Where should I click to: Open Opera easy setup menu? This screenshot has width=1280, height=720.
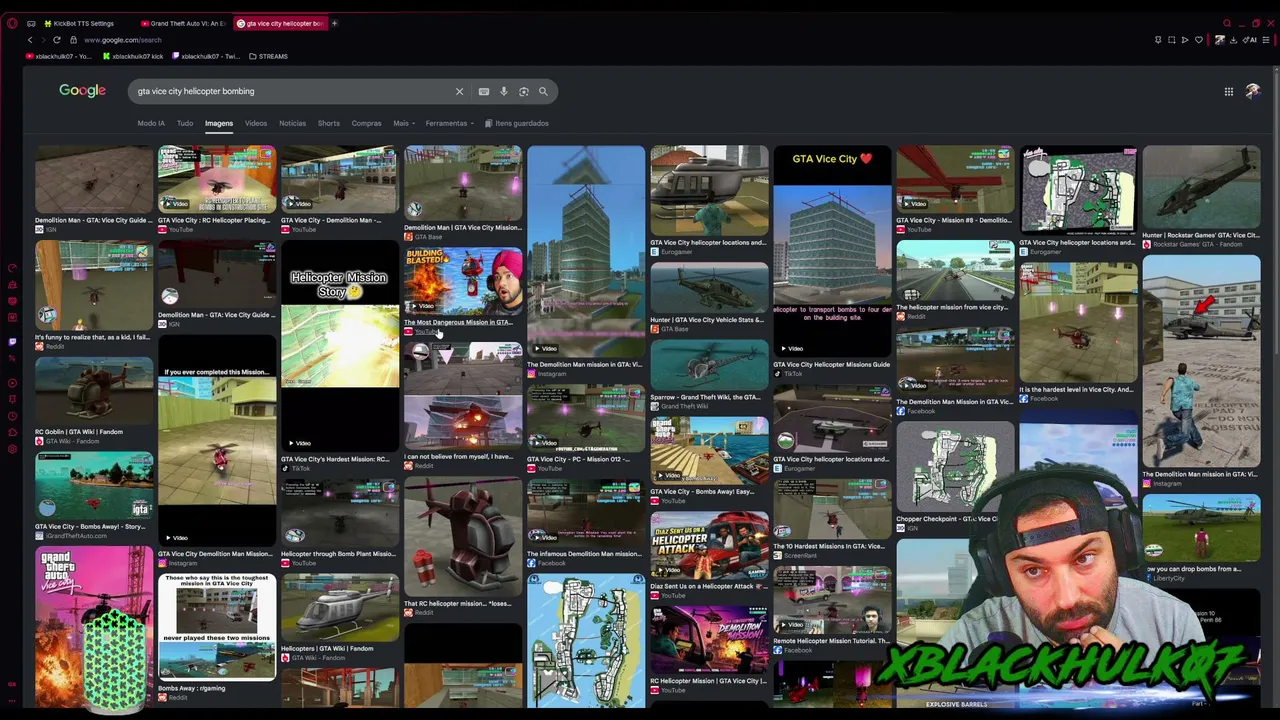[x=1266, y=40]
